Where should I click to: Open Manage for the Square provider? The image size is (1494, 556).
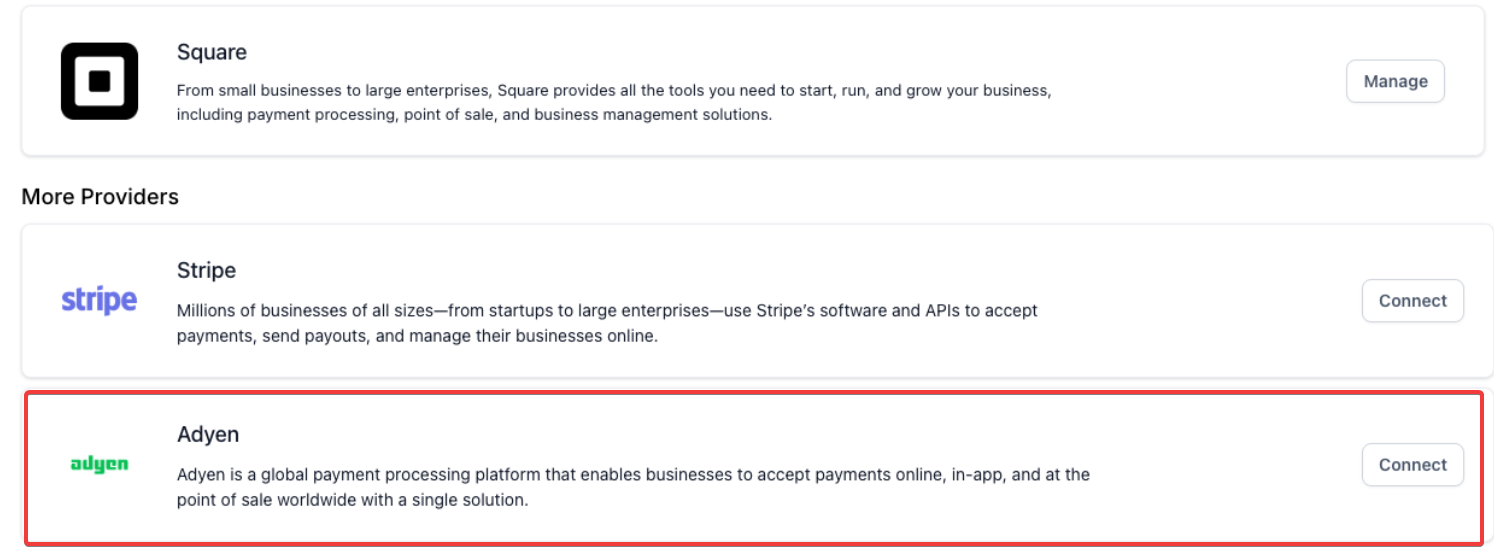[x=1395, y=81]
